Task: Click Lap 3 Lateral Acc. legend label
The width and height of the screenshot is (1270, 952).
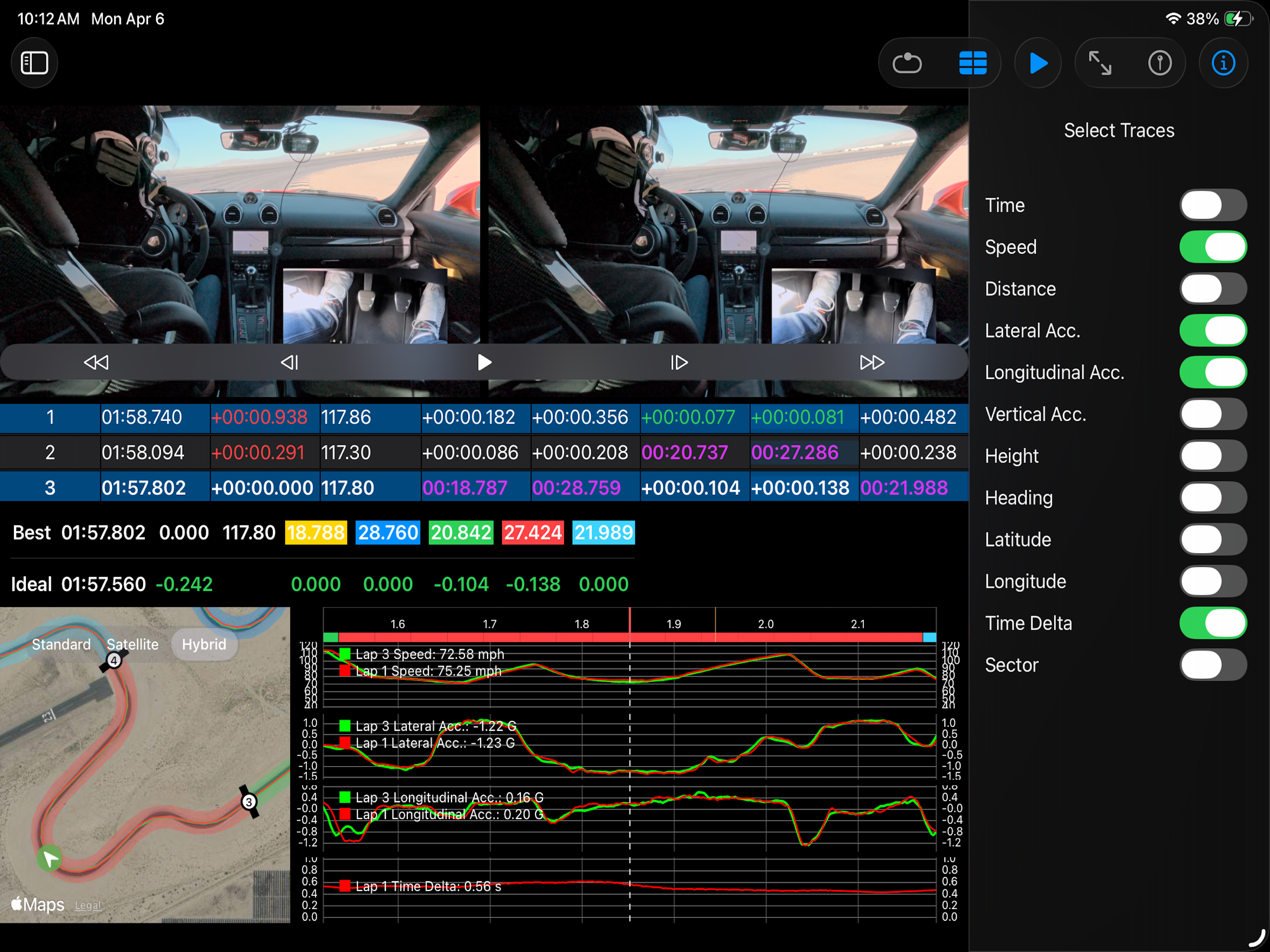Action: pos(436,726)
